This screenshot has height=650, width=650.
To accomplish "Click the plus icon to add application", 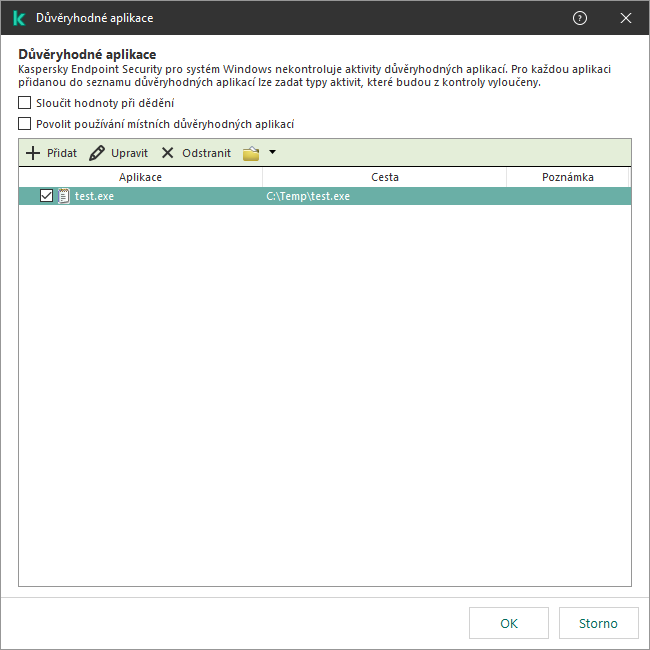I will tap(33, 153).
